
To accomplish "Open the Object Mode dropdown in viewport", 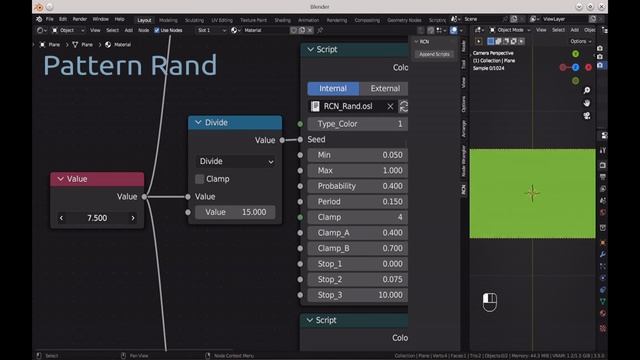I will [x=510, y=30].
